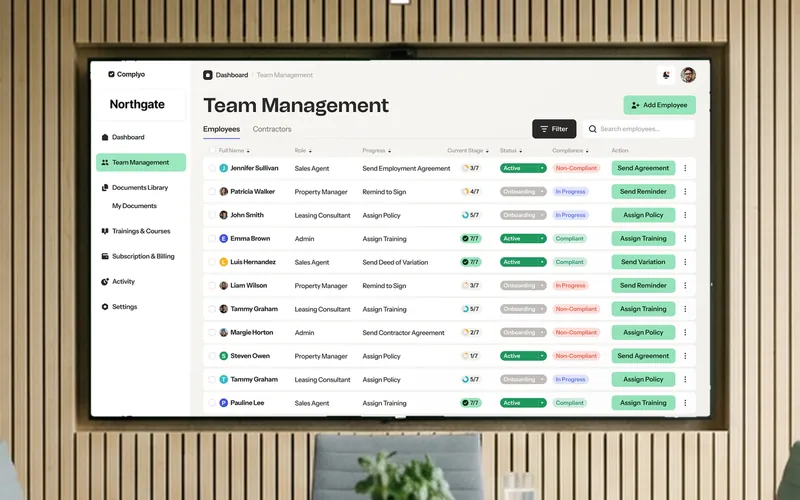Click the Complyo logo icon
The height and width of the screenshot is (500, 800).
pyautogui.click(x=111, y=74)
